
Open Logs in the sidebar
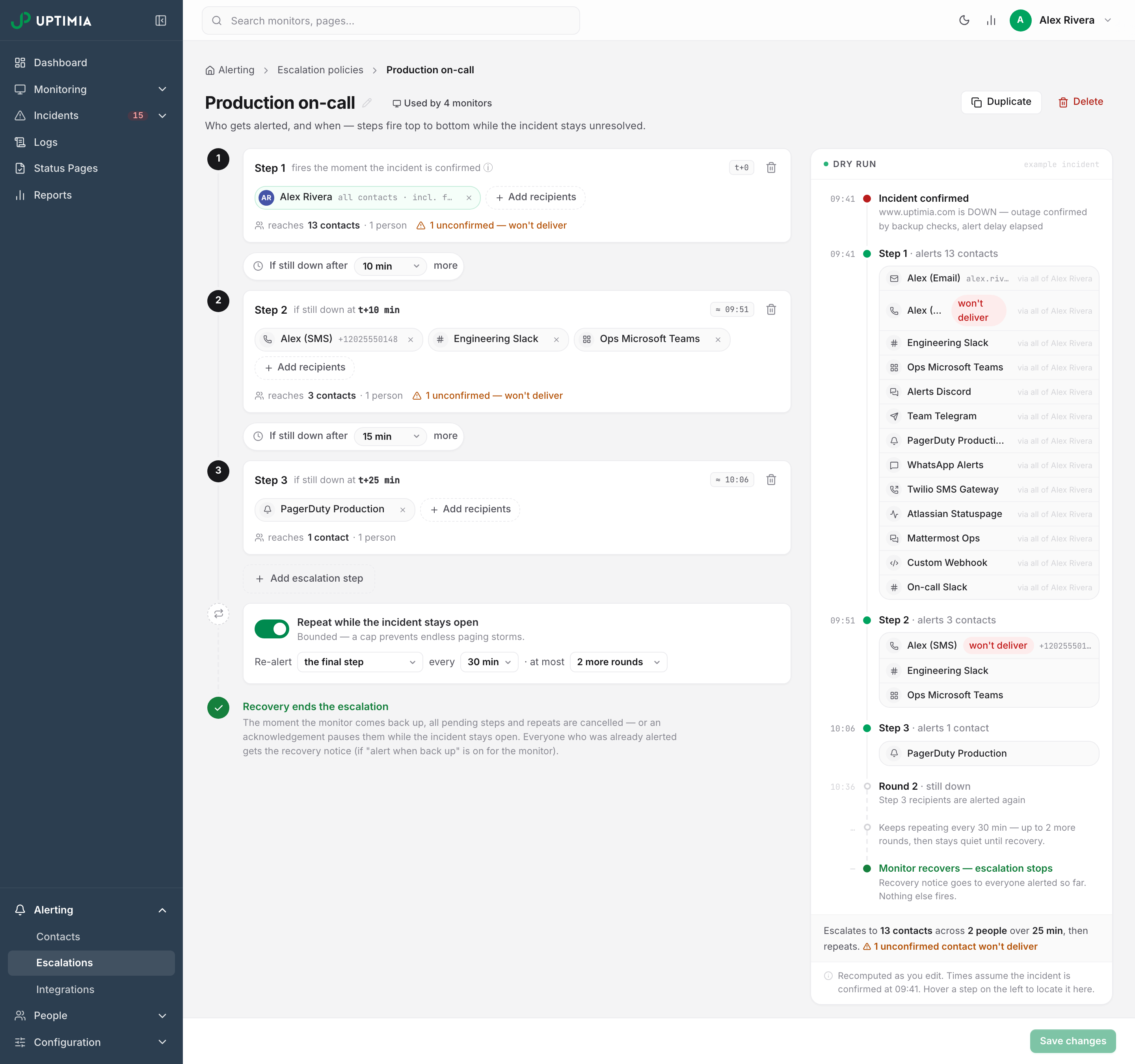pos(91,142)
